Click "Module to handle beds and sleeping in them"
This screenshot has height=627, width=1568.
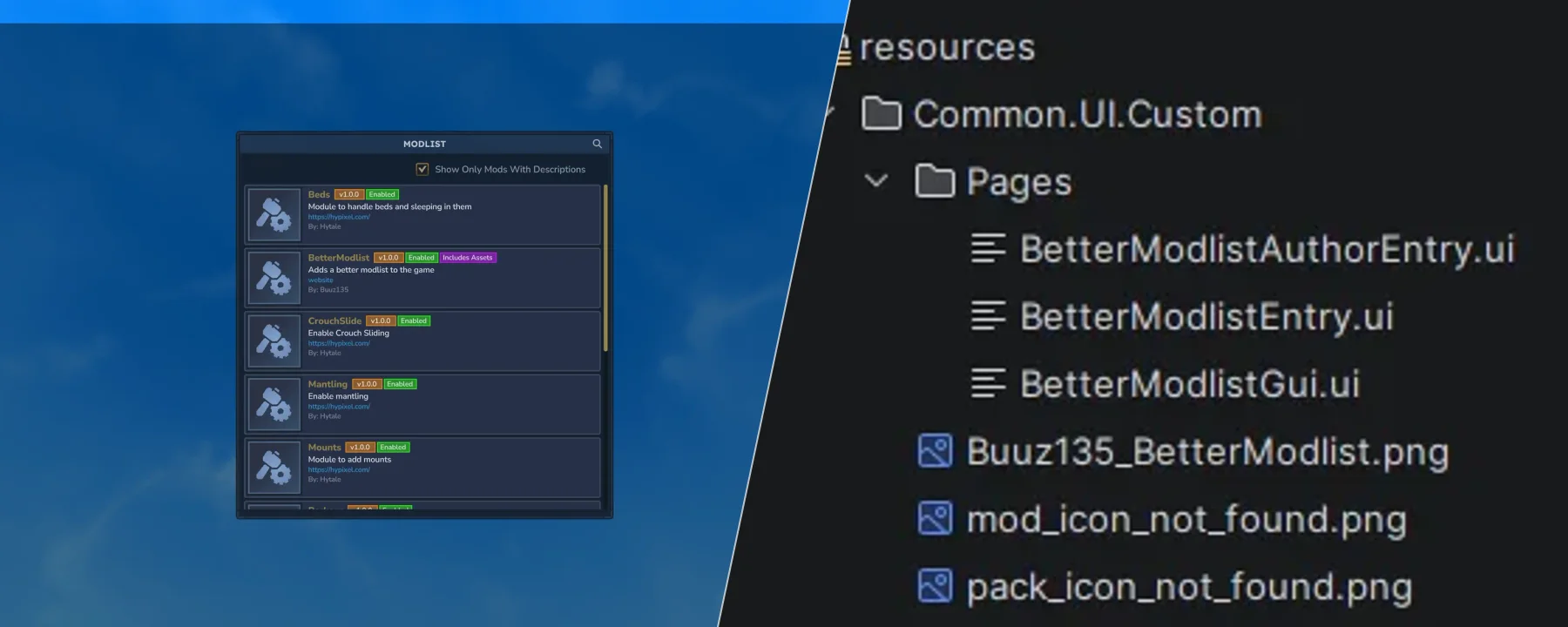pos(389,206)
